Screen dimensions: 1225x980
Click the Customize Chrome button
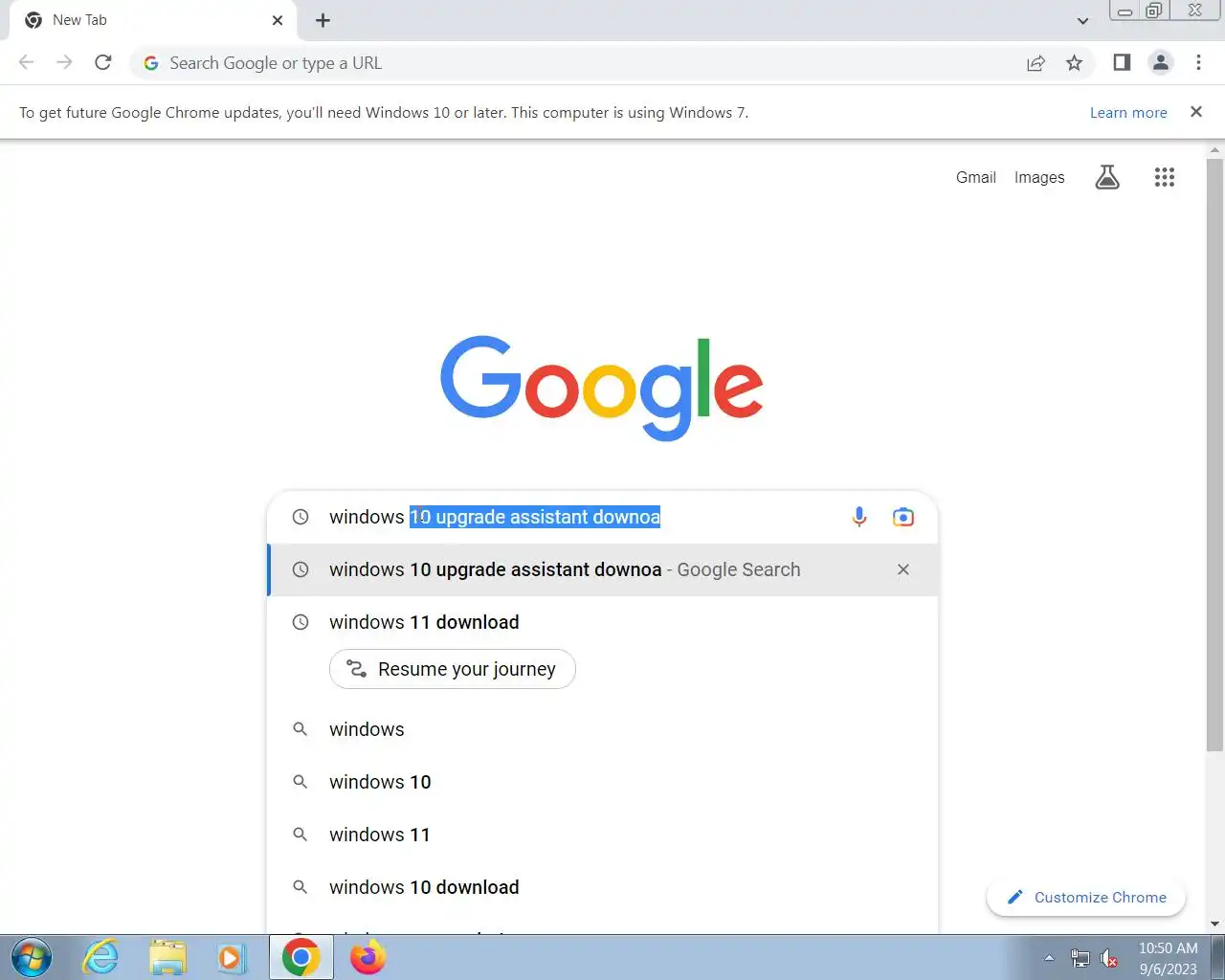coord(1085,898)
